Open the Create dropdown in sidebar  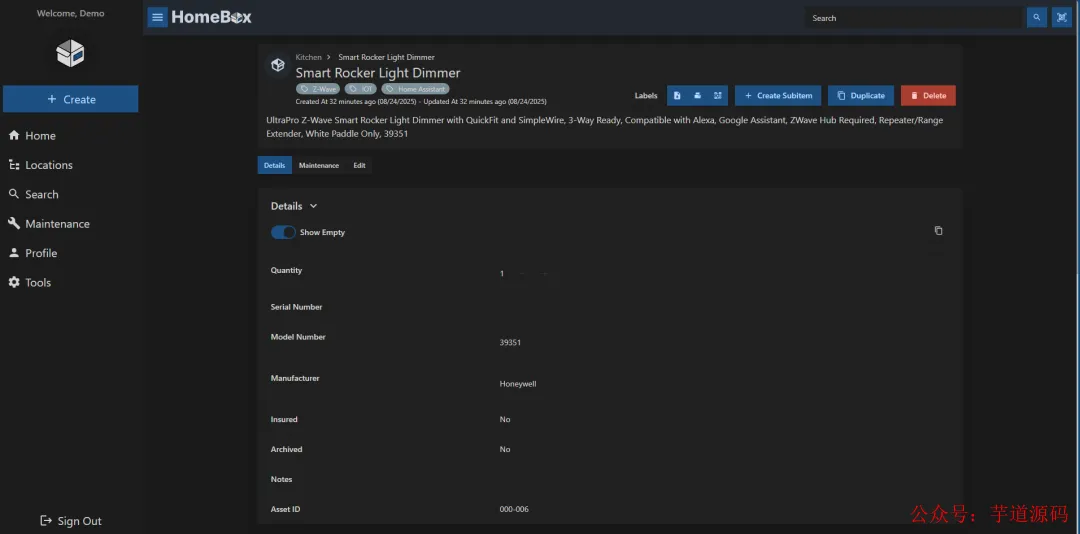click(70, 99)
